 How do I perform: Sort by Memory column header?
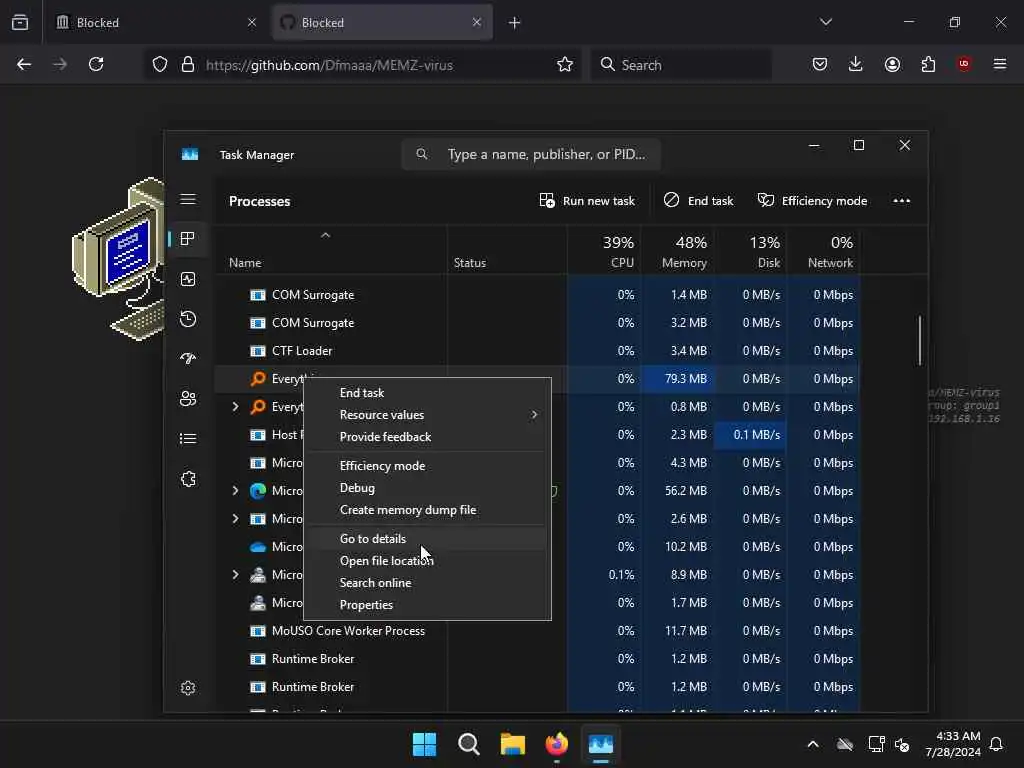tap(677, 251)
